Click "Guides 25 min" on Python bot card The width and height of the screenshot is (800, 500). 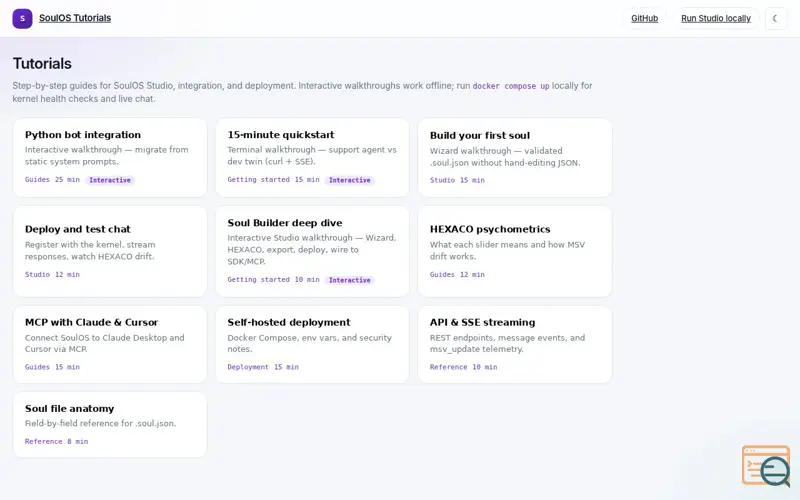tap(53, 180)
